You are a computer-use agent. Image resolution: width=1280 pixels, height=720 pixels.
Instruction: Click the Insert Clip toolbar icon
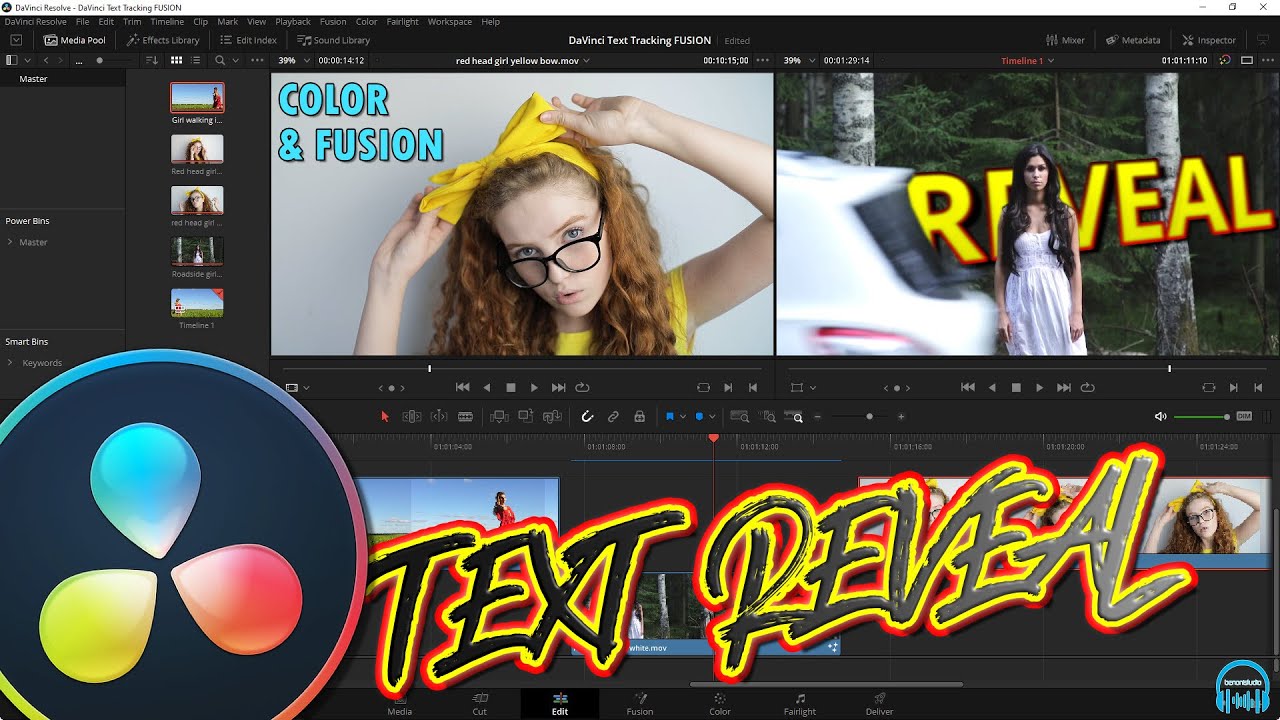499,417
